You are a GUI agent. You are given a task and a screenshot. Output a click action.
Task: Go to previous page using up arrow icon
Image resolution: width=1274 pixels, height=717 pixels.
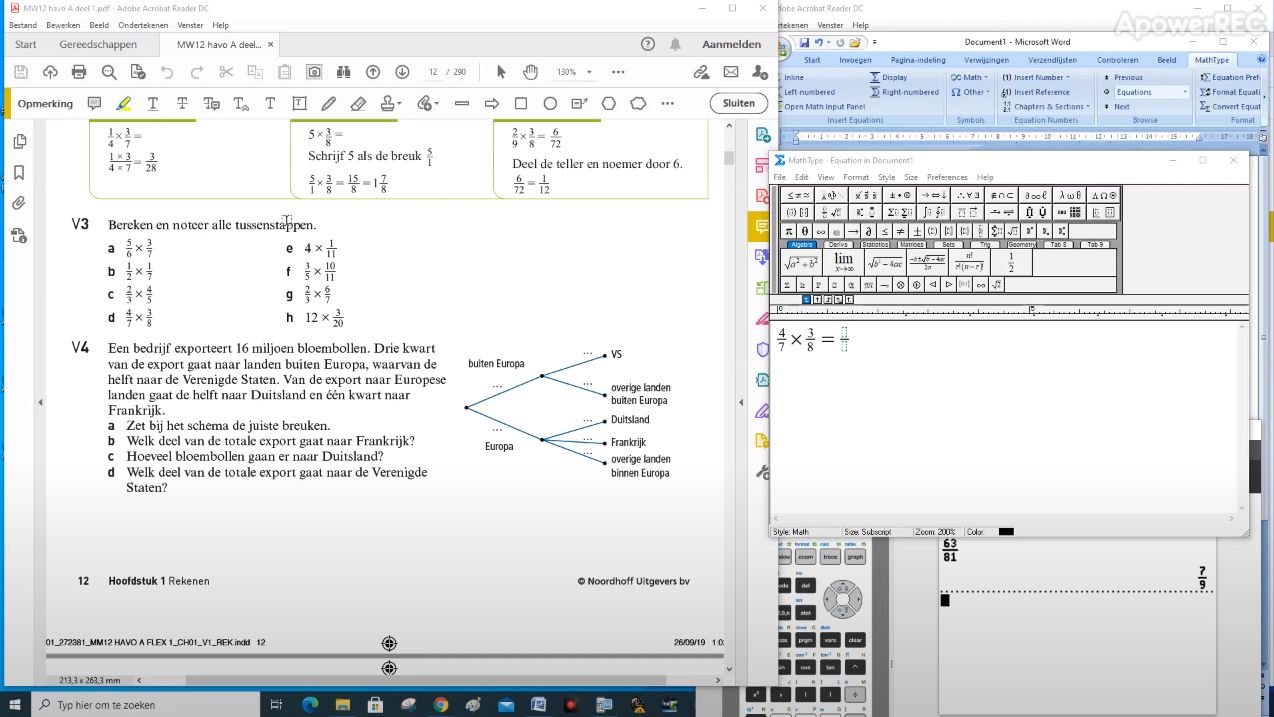pyautogui.click(x=373, y=72)
